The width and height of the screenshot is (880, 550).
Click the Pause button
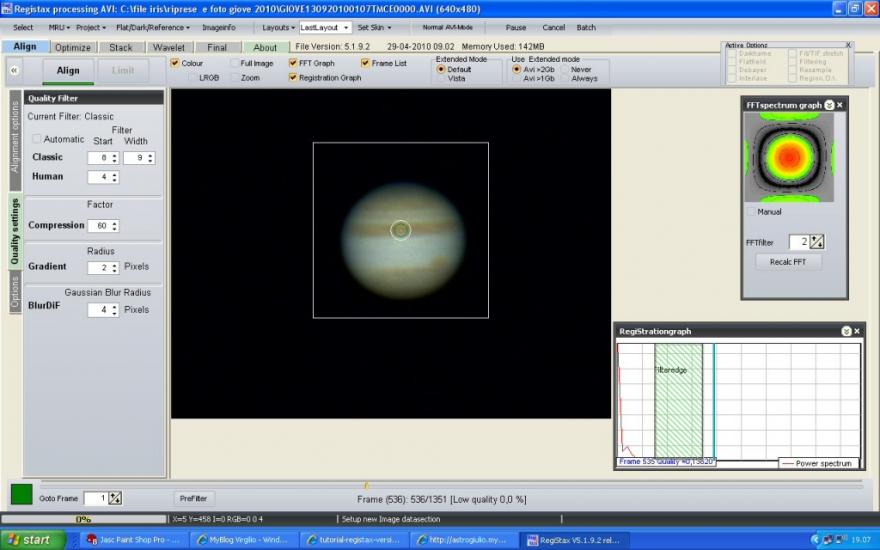coord(516,28)
